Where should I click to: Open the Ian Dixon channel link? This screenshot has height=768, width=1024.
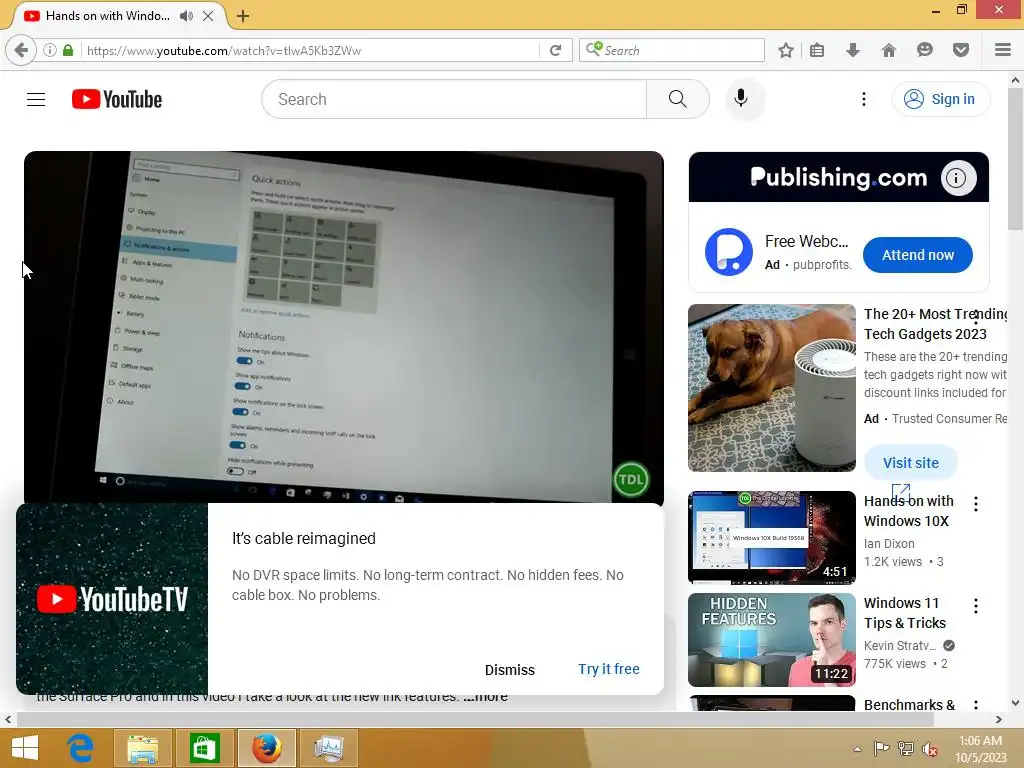pos(889,543)
